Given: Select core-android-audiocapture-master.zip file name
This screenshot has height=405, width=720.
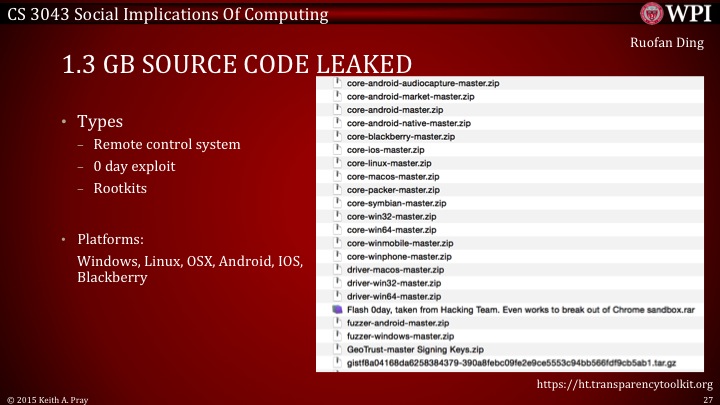Looking at the screenshot, I should [423, 83].
